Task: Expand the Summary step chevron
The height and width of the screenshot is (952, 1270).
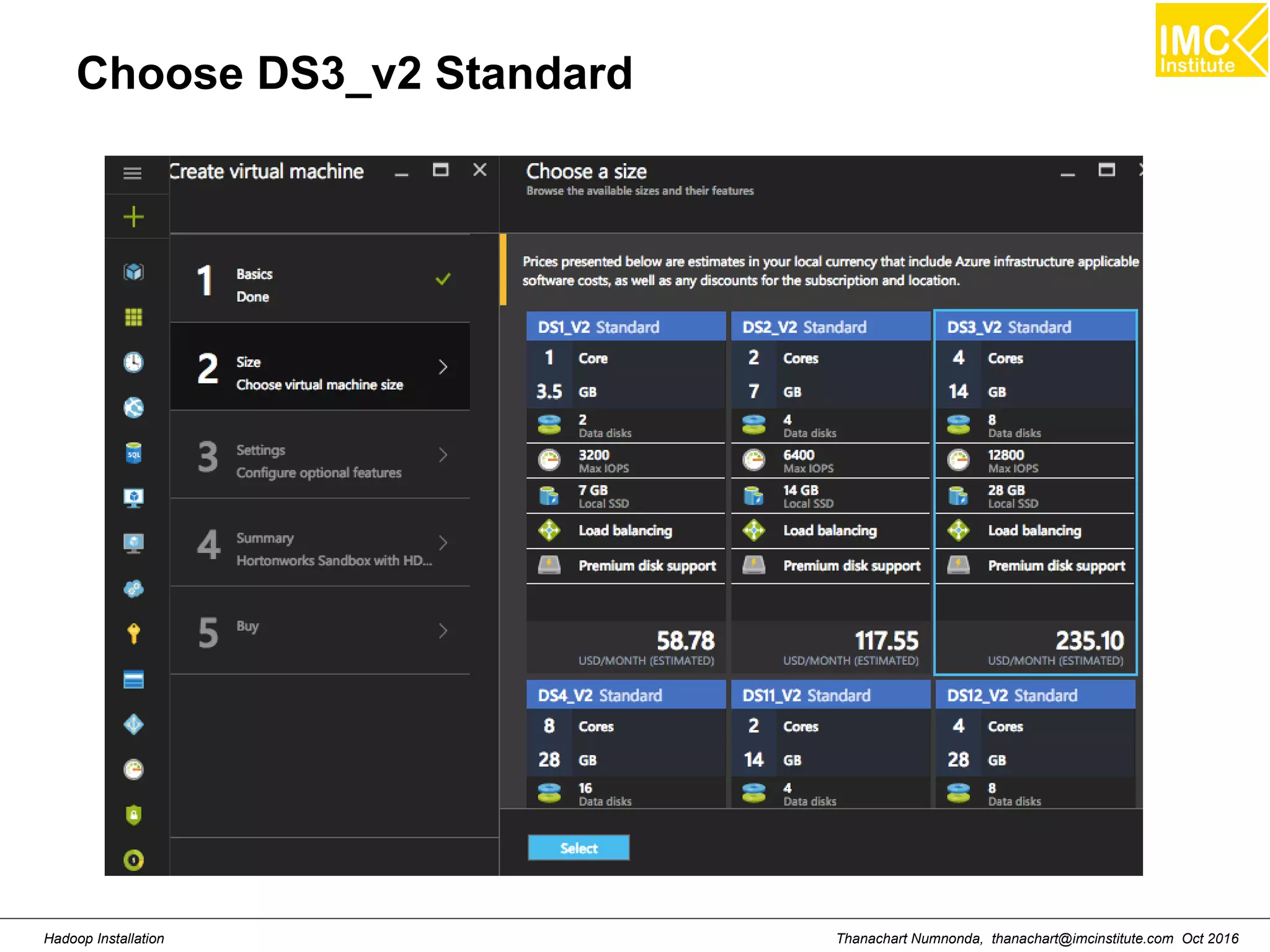Action: pos(443,543)
